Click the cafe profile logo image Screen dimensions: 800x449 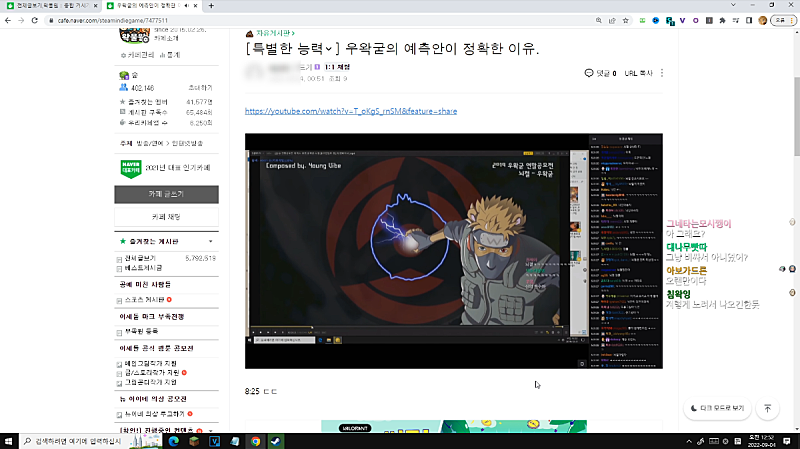tap(134, 36)
